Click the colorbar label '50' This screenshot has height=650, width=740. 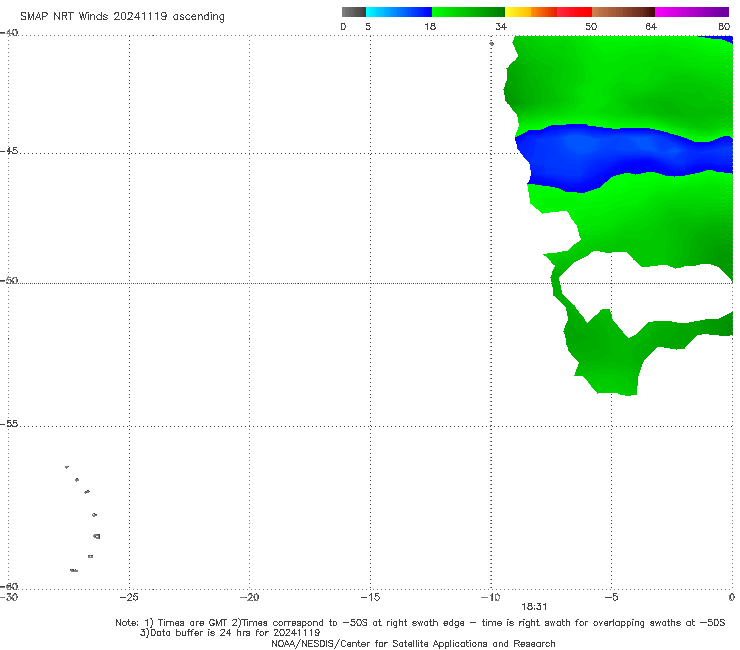tap(591, 26)
